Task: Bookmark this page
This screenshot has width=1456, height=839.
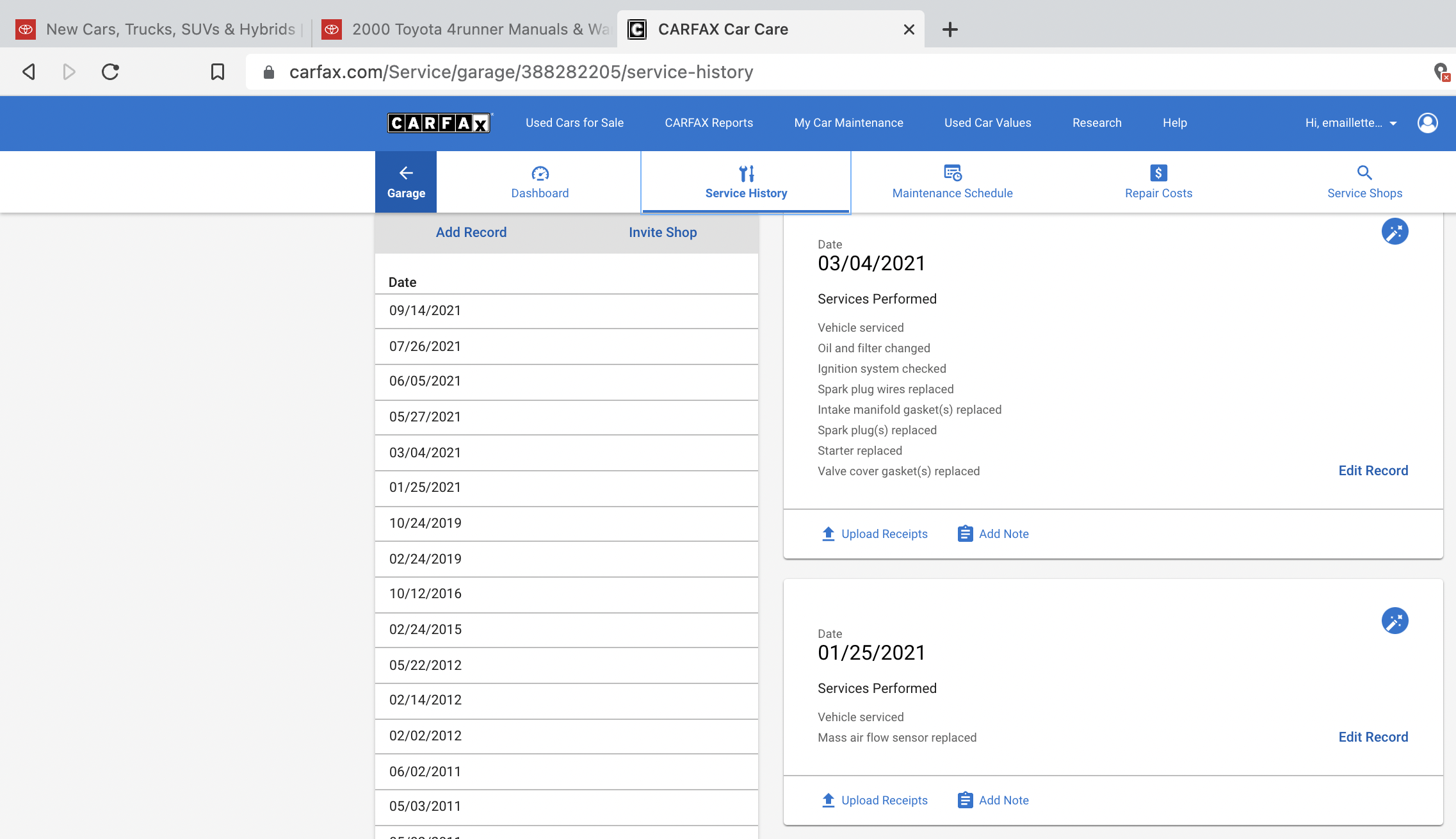Action: tap(218, 71)
